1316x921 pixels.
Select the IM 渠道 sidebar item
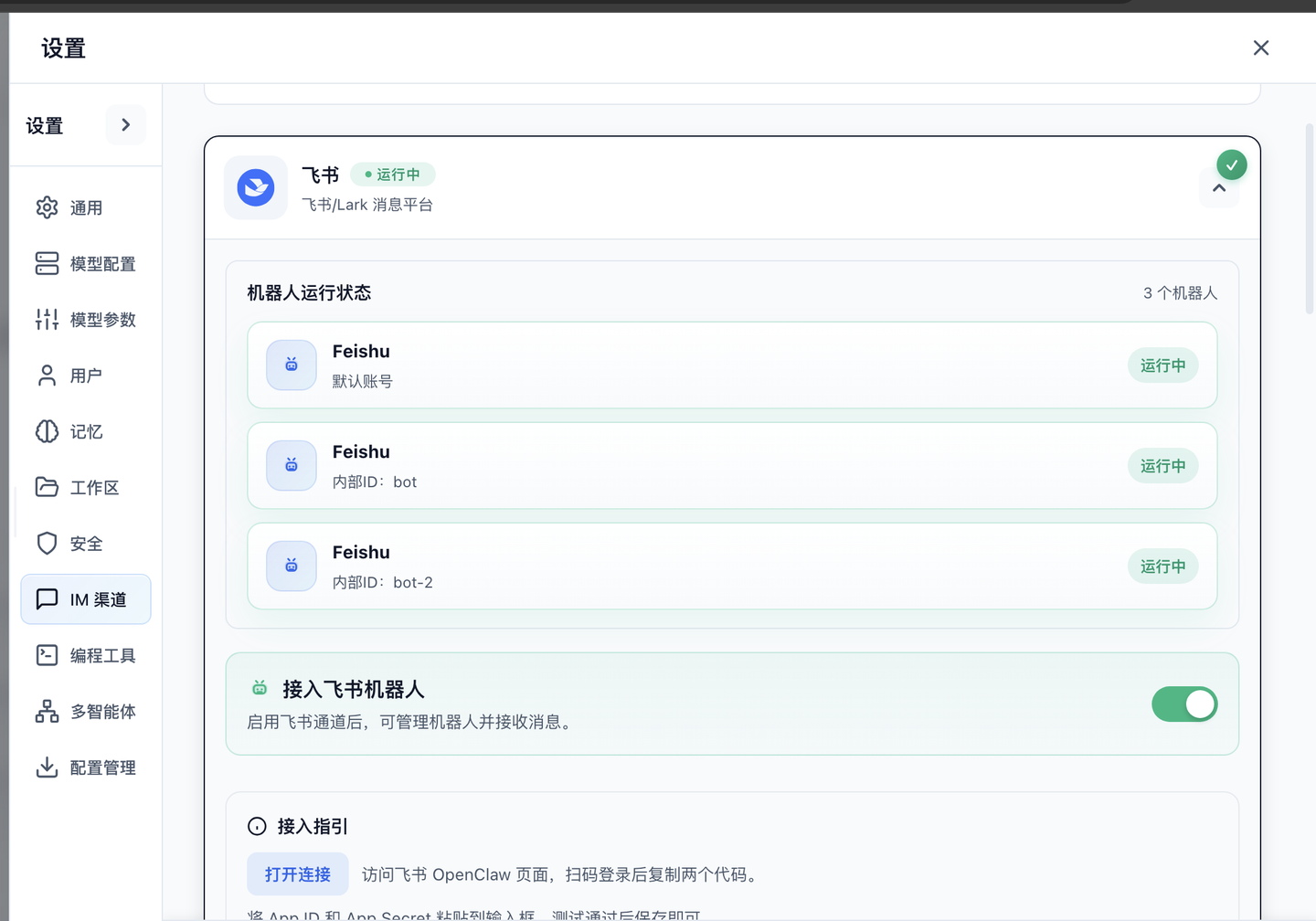tap(86, 599)
